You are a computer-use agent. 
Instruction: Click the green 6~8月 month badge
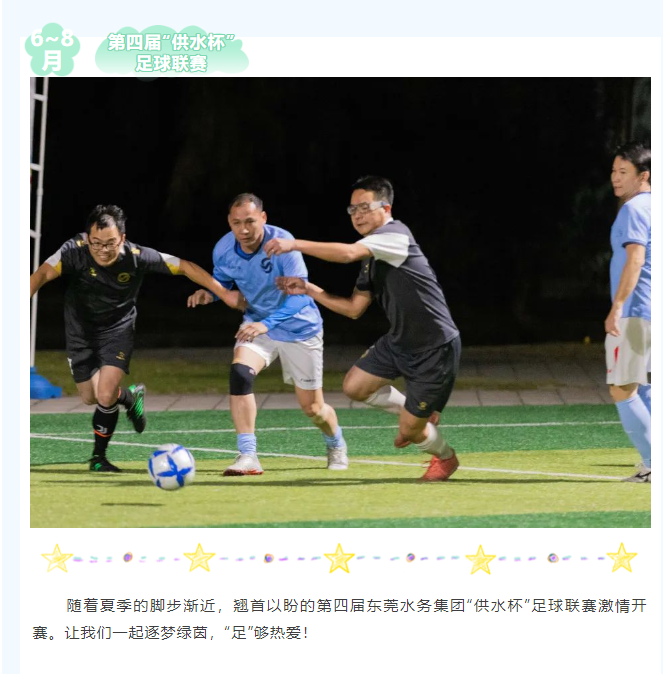(52, 50)
